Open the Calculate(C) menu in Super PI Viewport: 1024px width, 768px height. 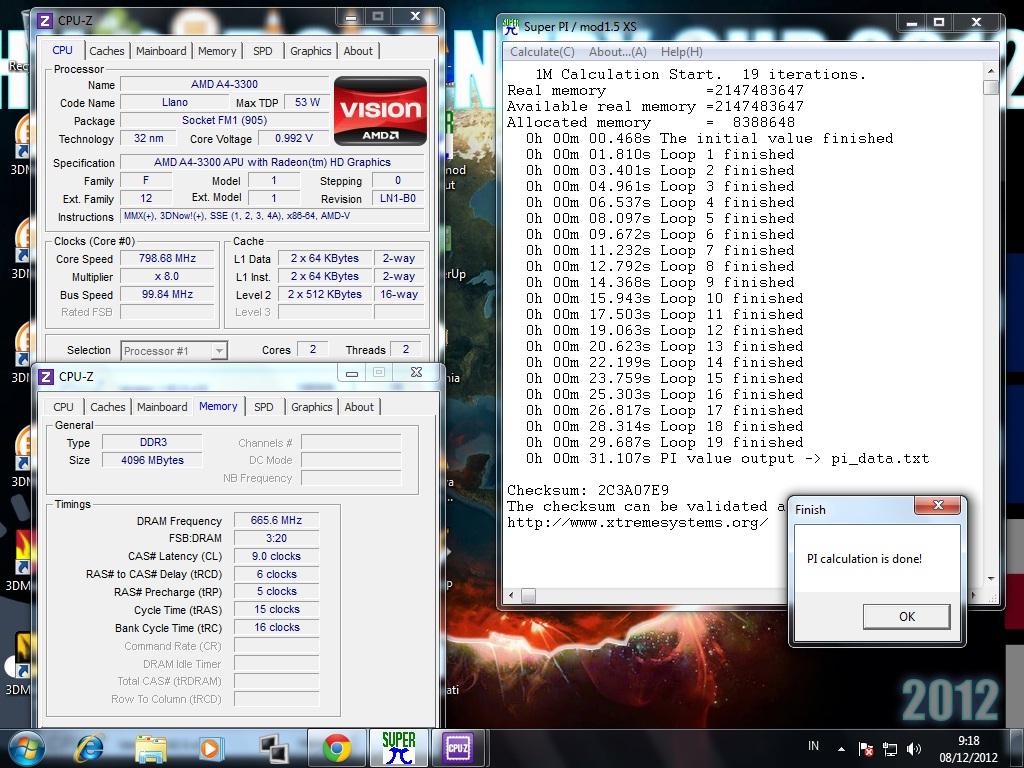click(x=542, y=52)
